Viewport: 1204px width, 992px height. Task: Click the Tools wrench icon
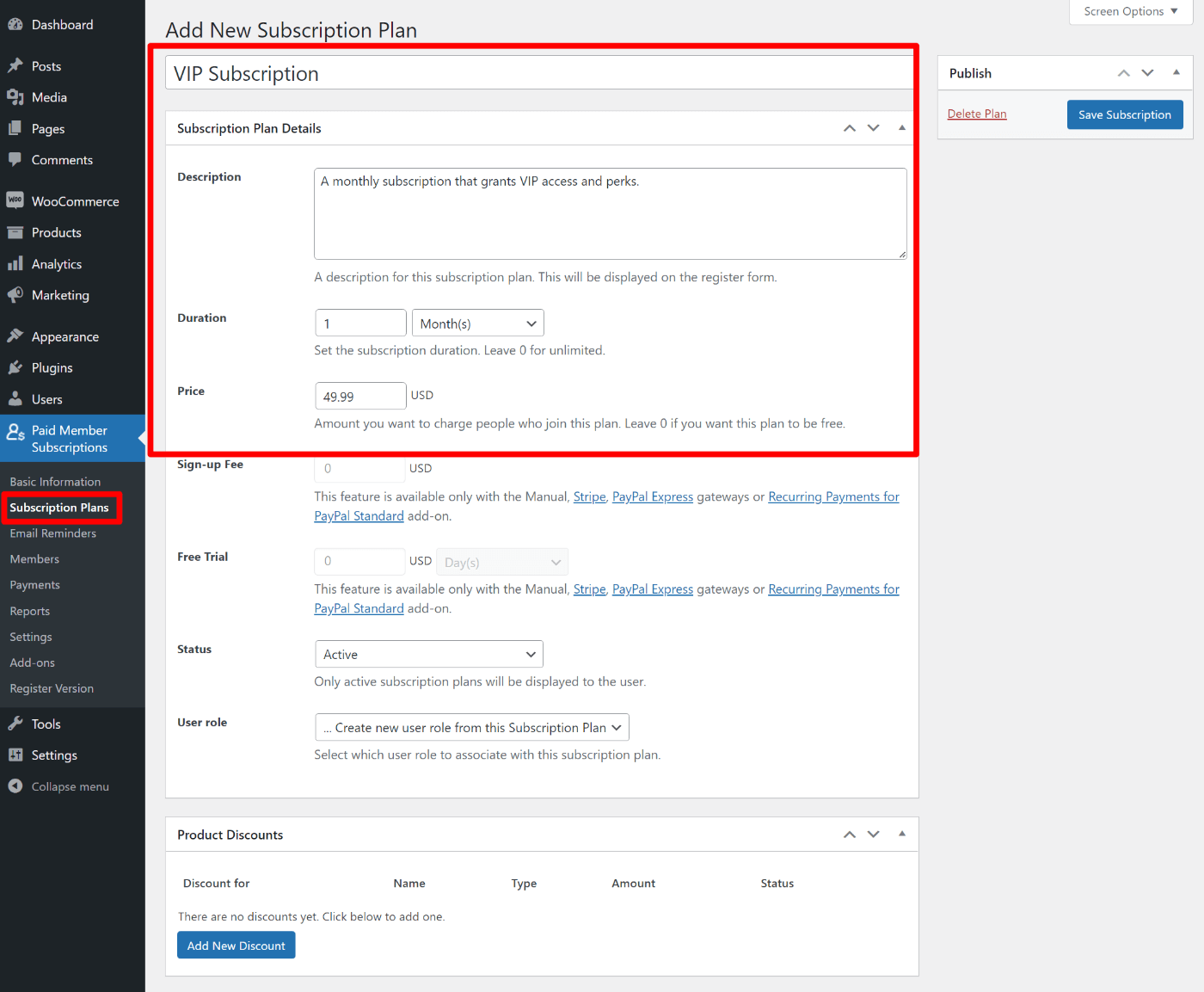(15, 724)
